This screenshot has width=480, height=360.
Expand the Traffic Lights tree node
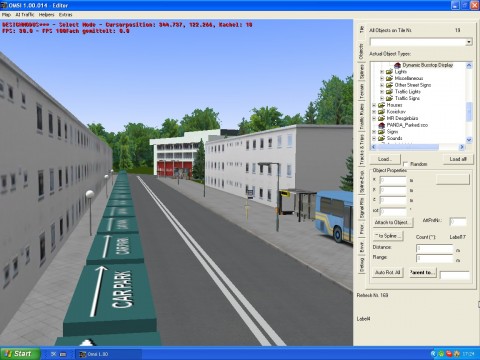[x=382, y=92]
